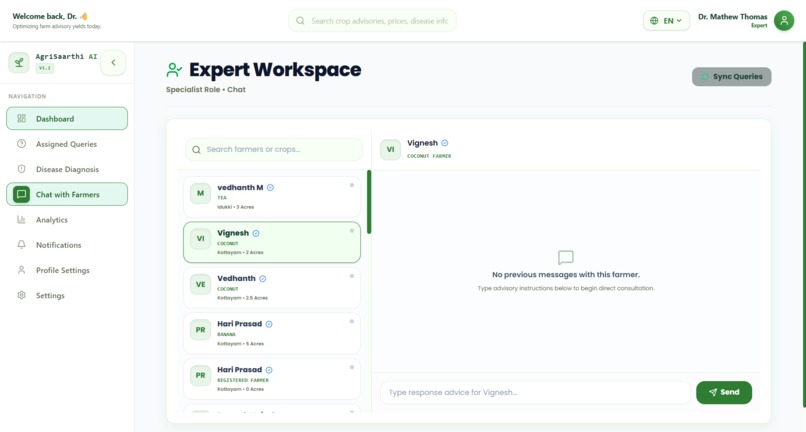Click the VE avatar of Vedhanth
Image resolution: width=806 pixels, height=432 pixels.
coord(200,284)
